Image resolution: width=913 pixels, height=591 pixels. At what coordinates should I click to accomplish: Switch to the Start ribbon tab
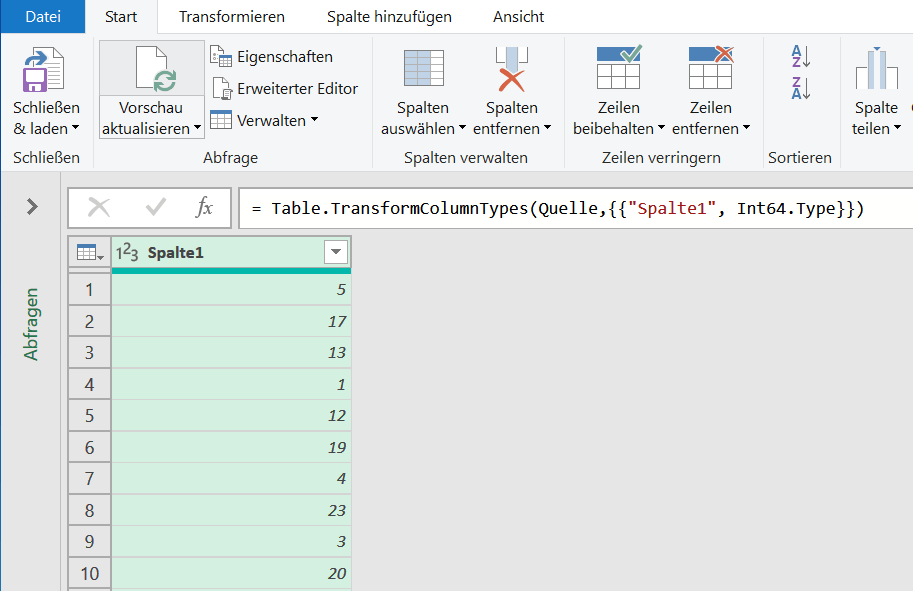tap(121, 16)
